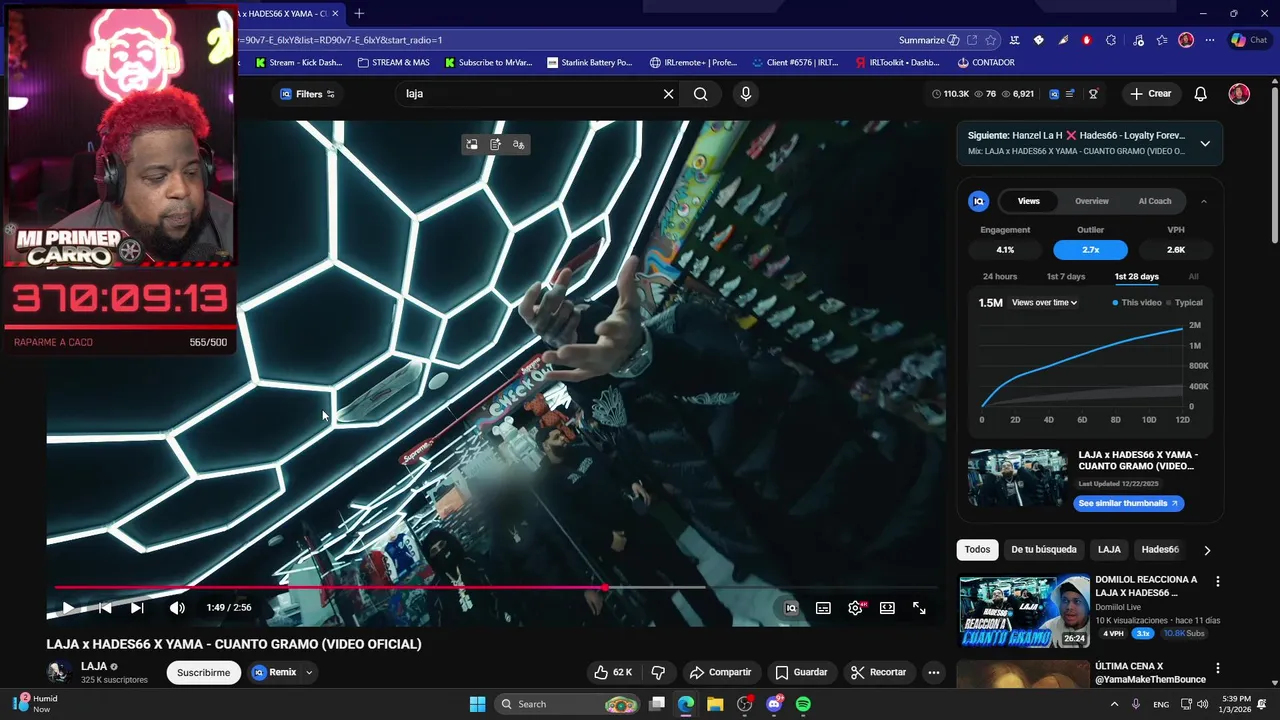
Task: Switch to the AI Coach tab
Action: pyautogui.click(x=1155, y=201)
